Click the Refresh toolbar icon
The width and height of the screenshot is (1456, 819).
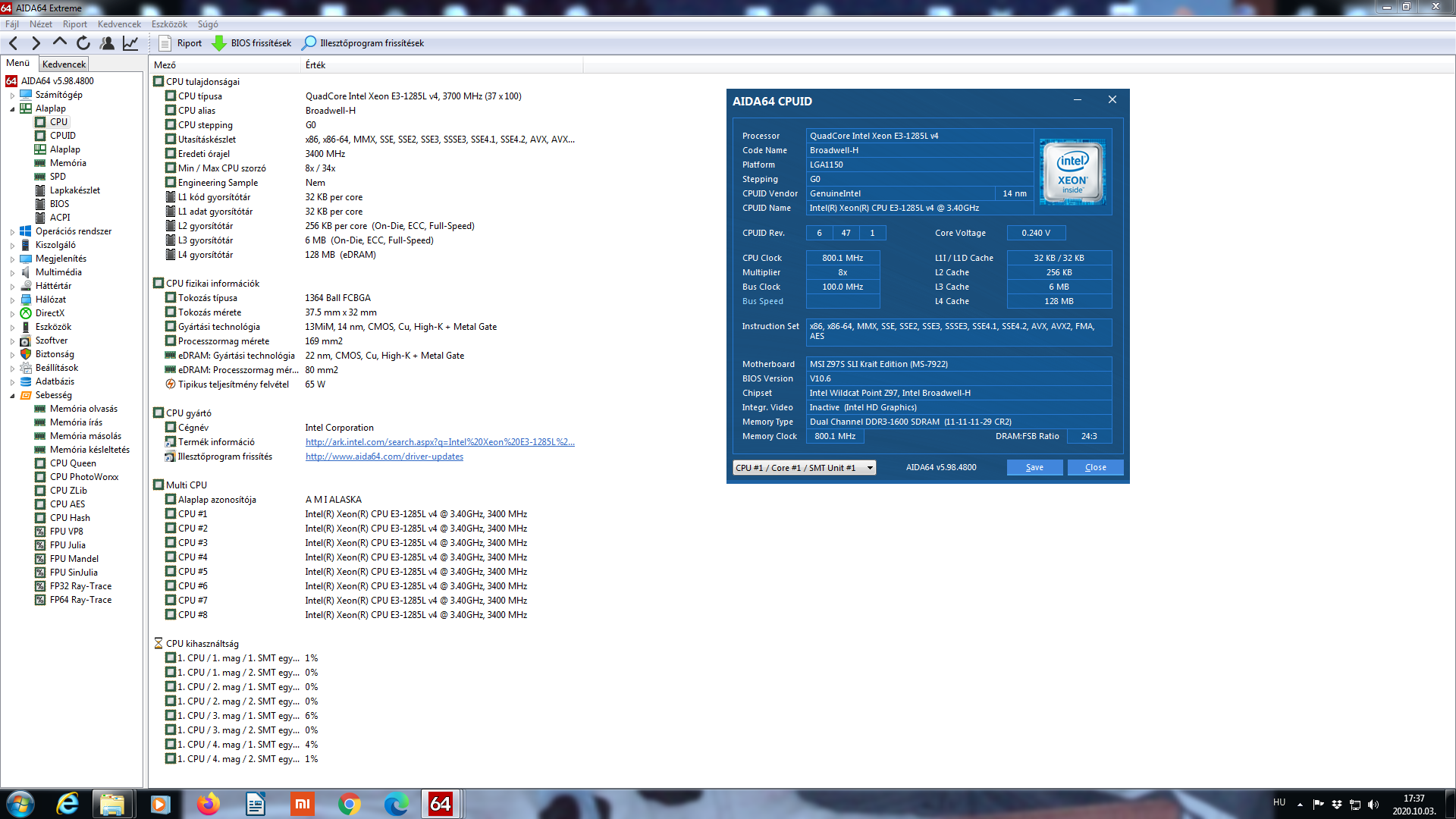click(83, 43)
